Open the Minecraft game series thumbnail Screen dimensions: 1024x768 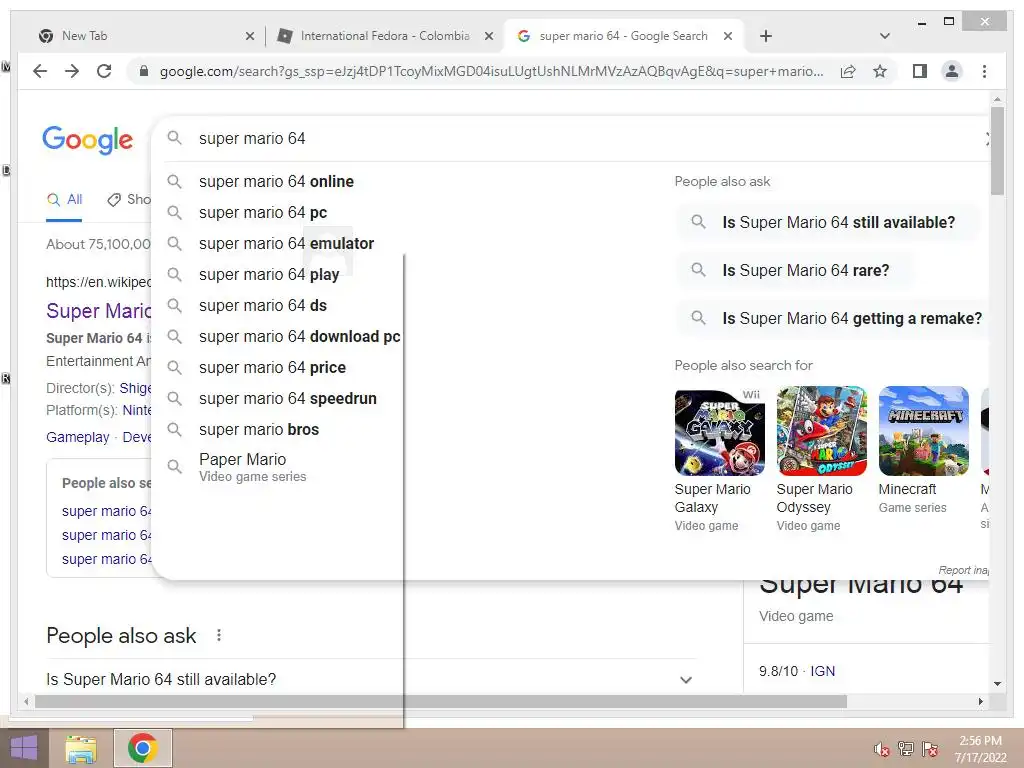(923, 431)
